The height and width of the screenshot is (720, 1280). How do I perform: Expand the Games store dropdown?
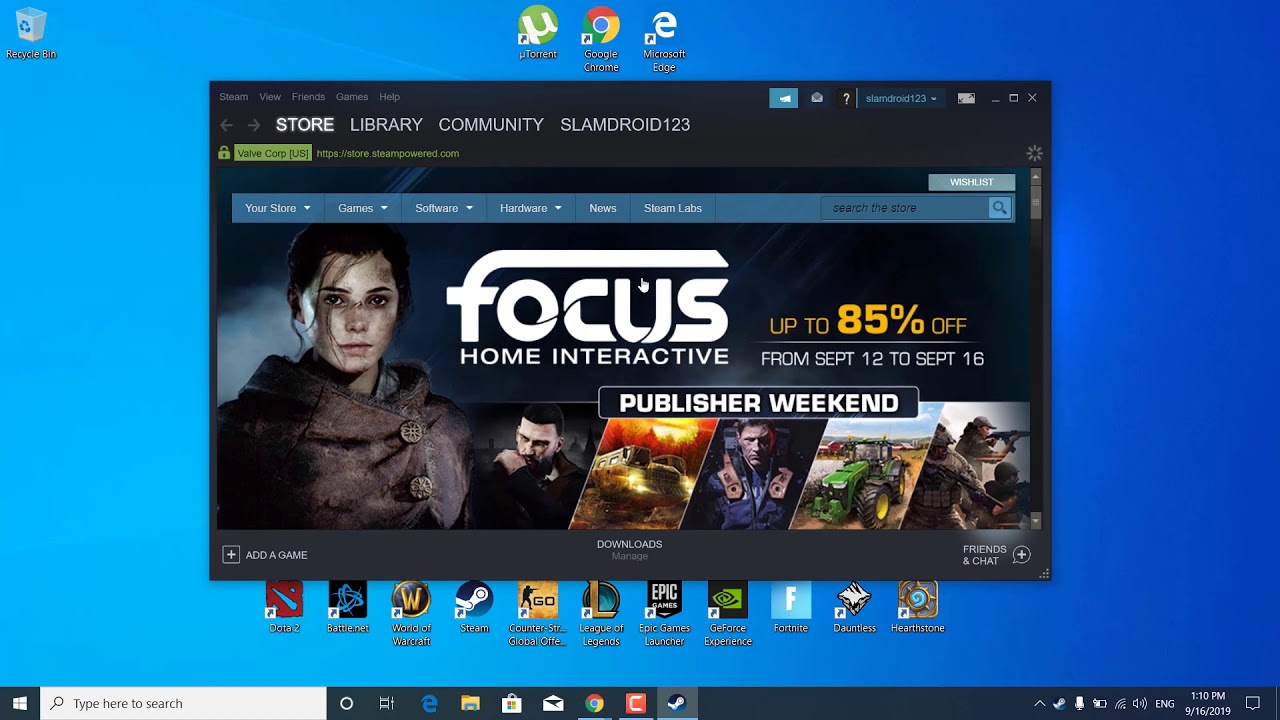click(x=362, y=208)
